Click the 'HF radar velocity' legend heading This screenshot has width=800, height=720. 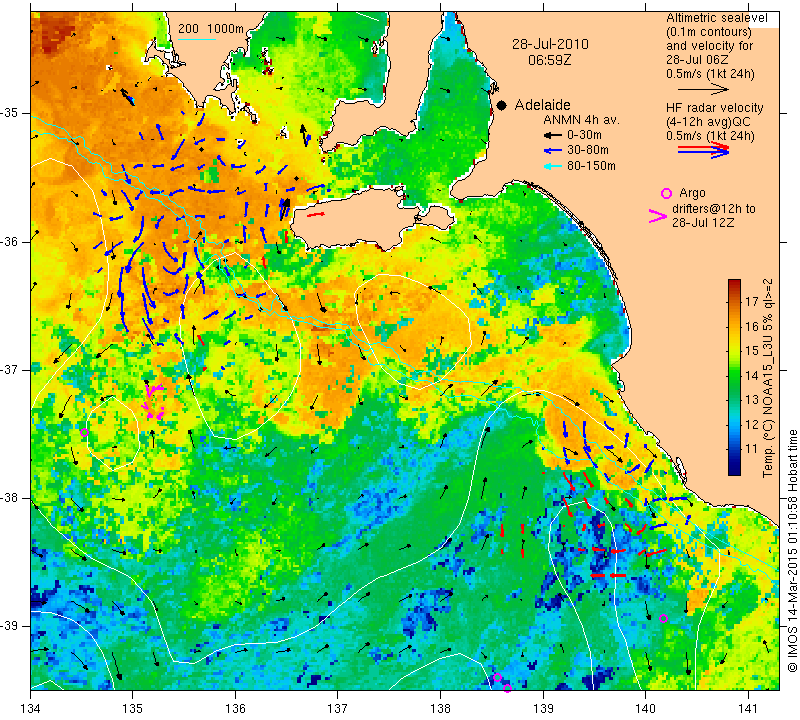tap(715, 108)
